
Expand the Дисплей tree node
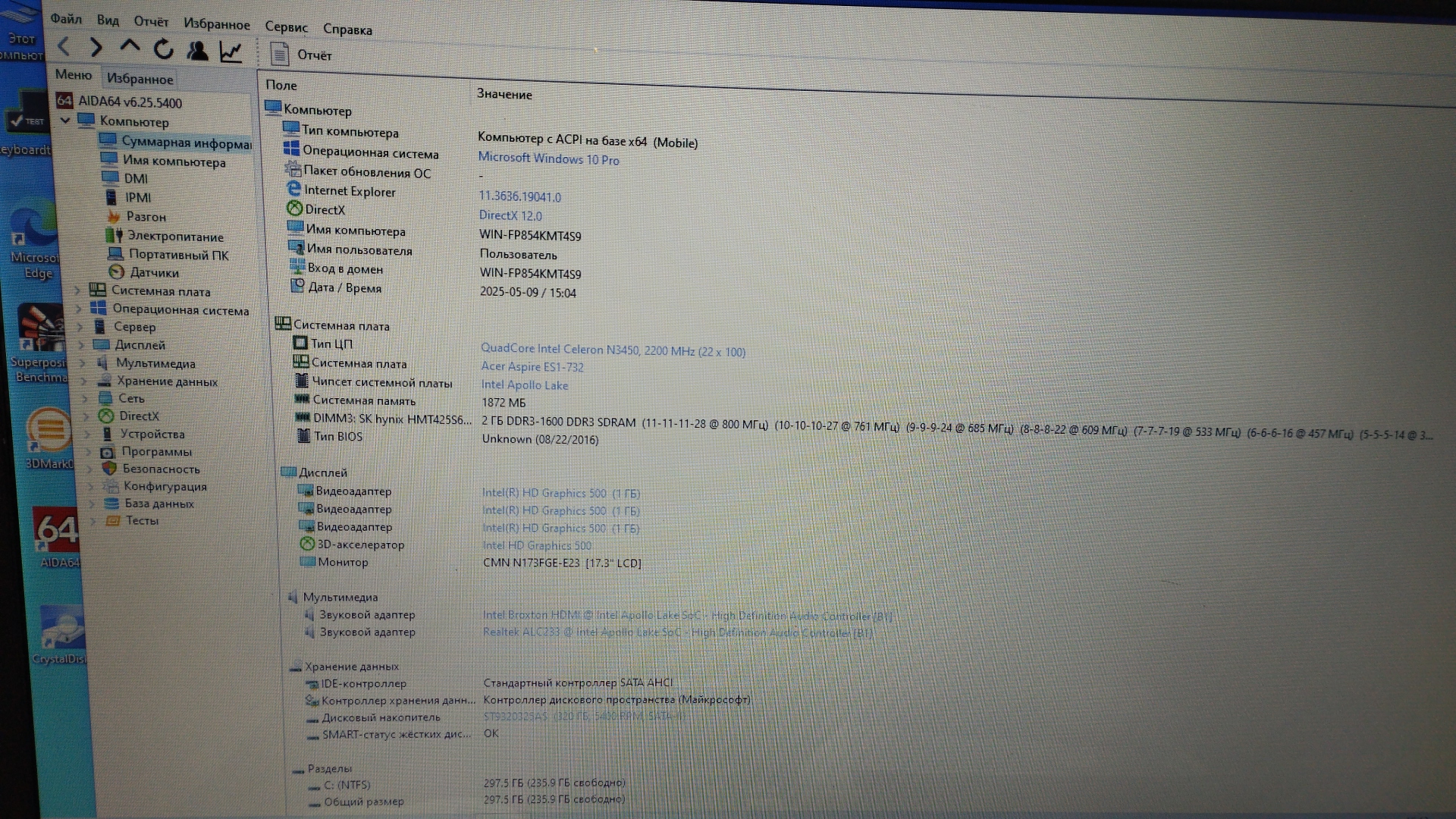[81, 345]
